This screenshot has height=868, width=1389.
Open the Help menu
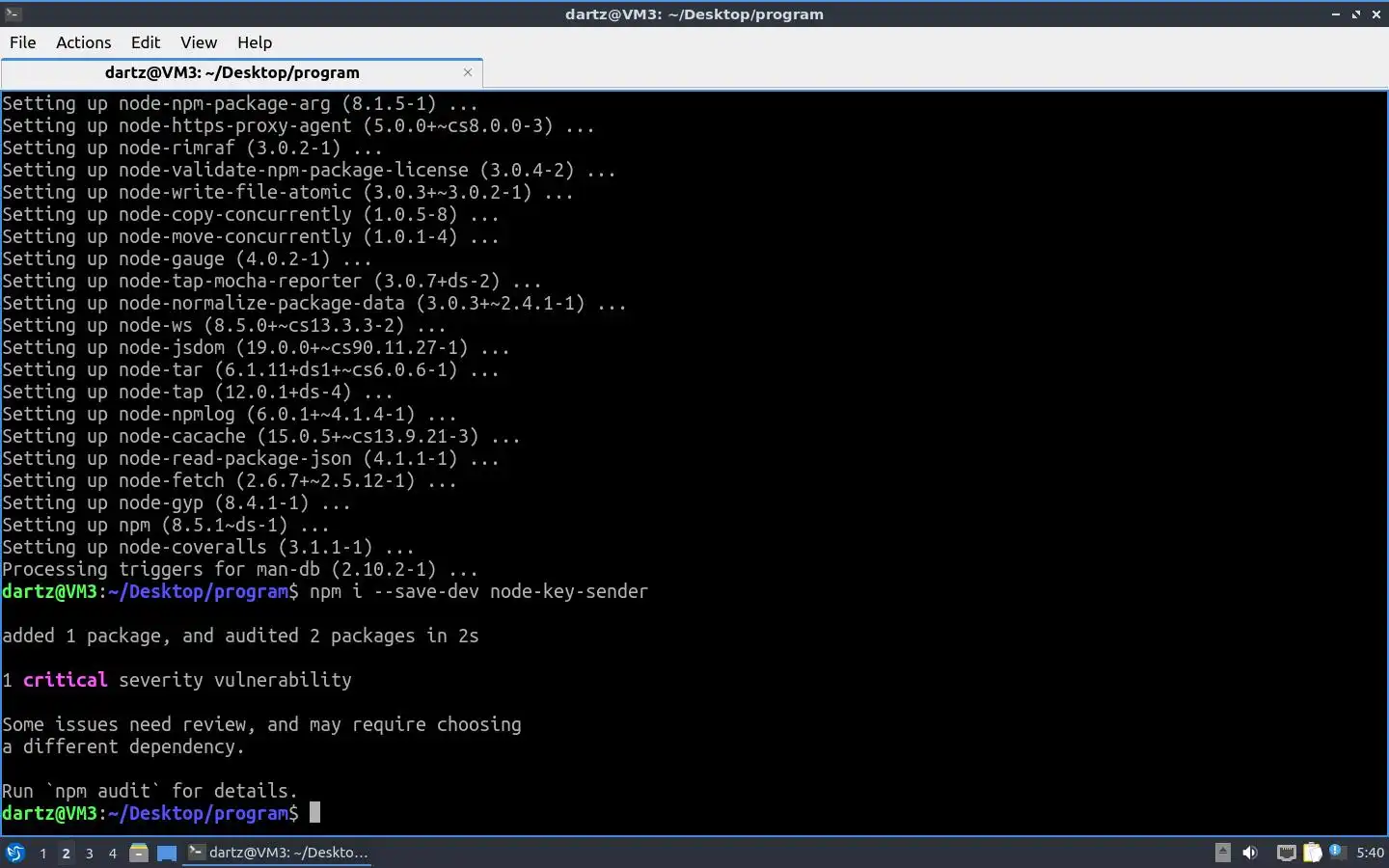point(255,42)
